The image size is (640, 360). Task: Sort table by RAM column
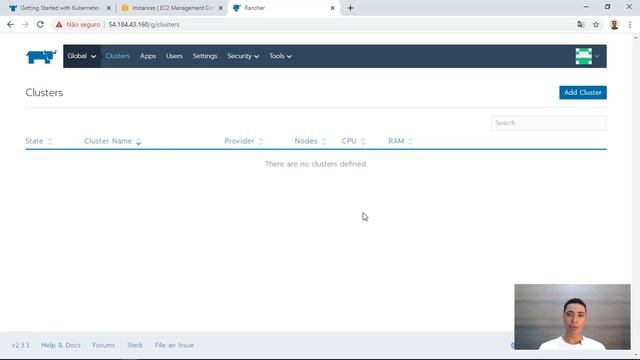click(x=400, y=141)
